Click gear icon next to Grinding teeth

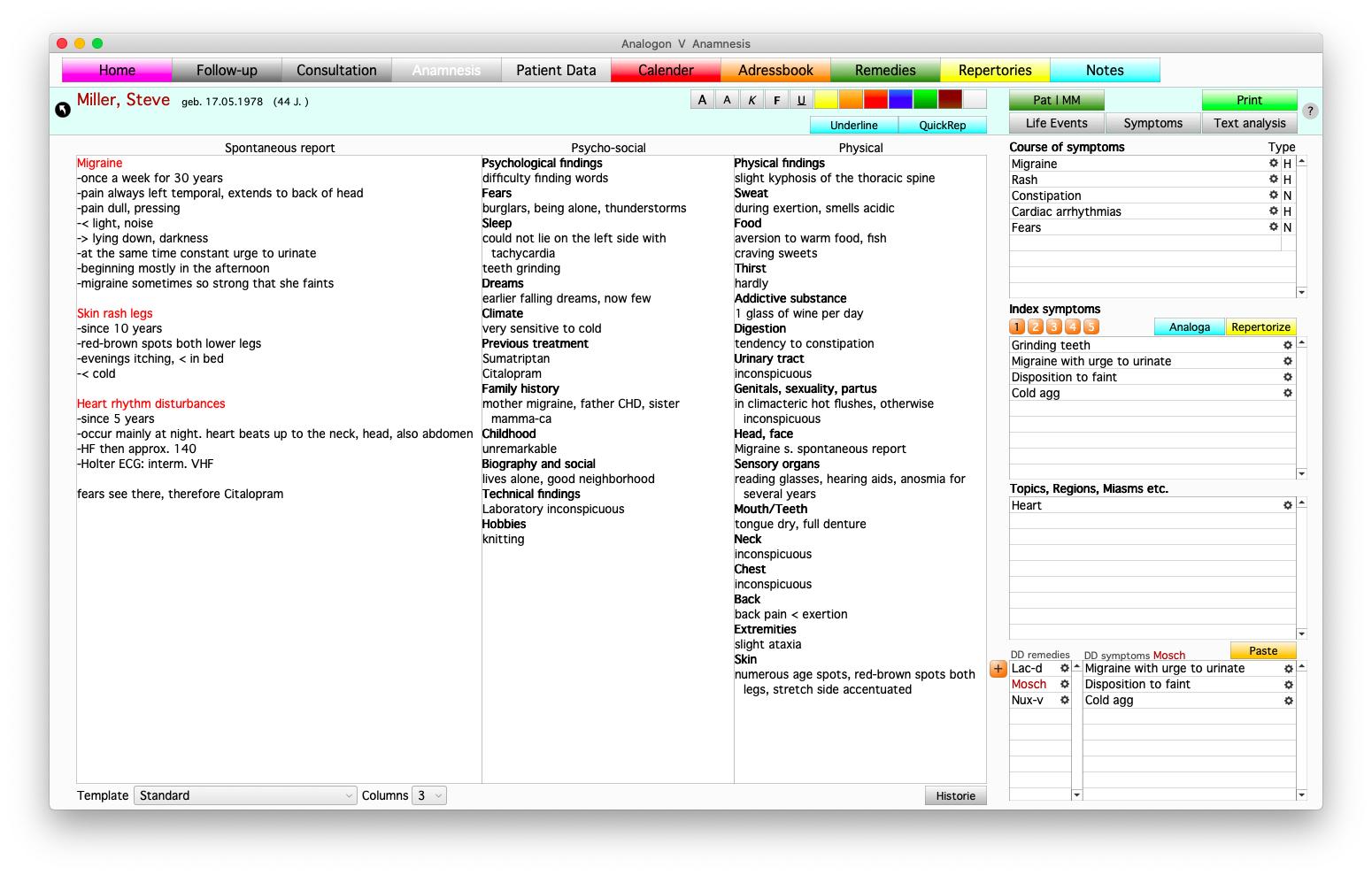tap(1288, 345)
